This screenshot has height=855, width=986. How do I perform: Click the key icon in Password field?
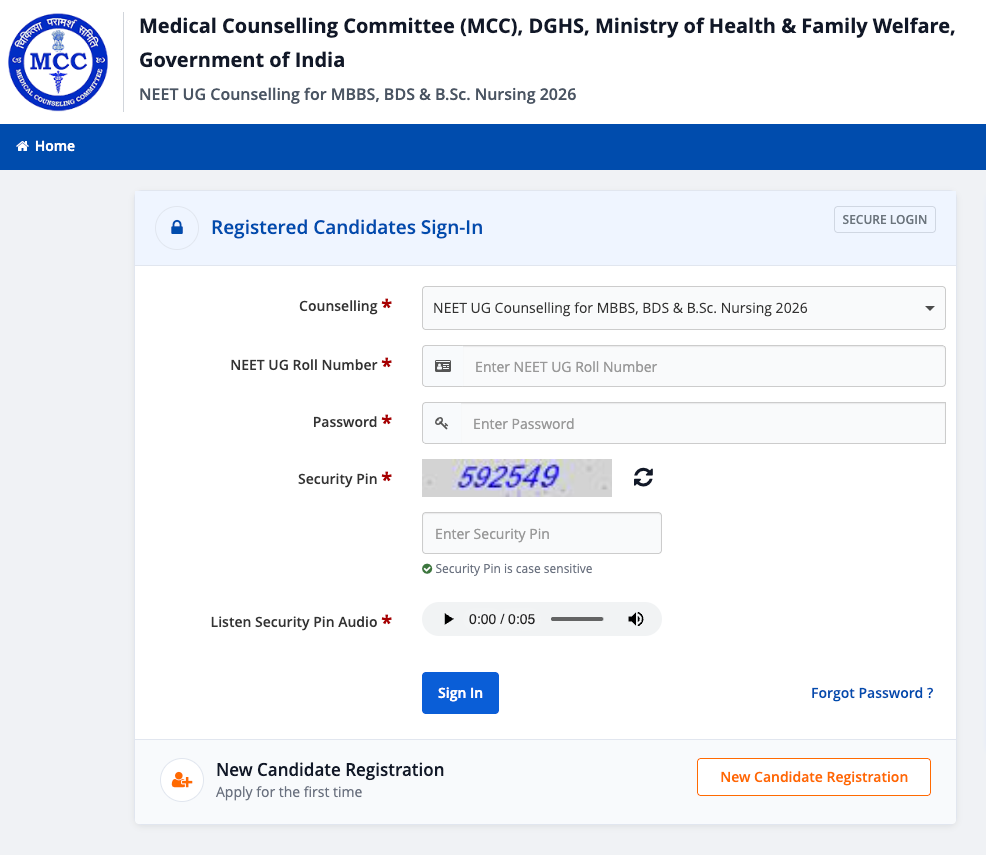pyautogui.click(x=441, y=423)
